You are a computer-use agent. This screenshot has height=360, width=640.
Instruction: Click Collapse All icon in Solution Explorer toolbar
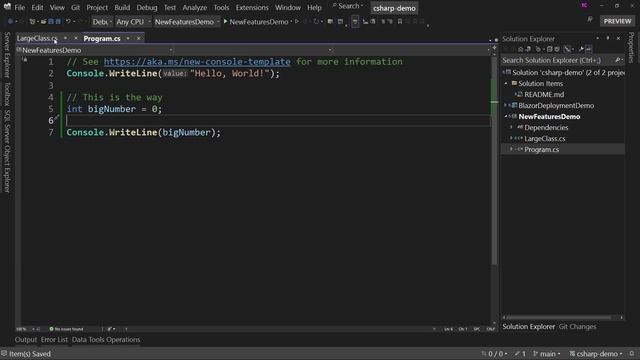pos(549,49)
